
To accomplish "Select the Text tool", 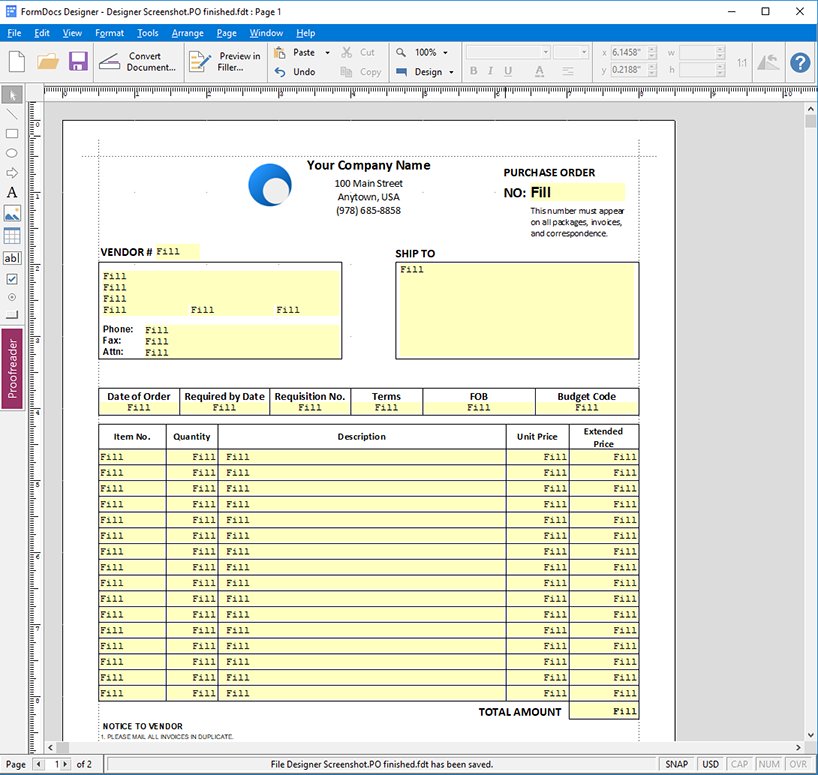I will [12, 190].
